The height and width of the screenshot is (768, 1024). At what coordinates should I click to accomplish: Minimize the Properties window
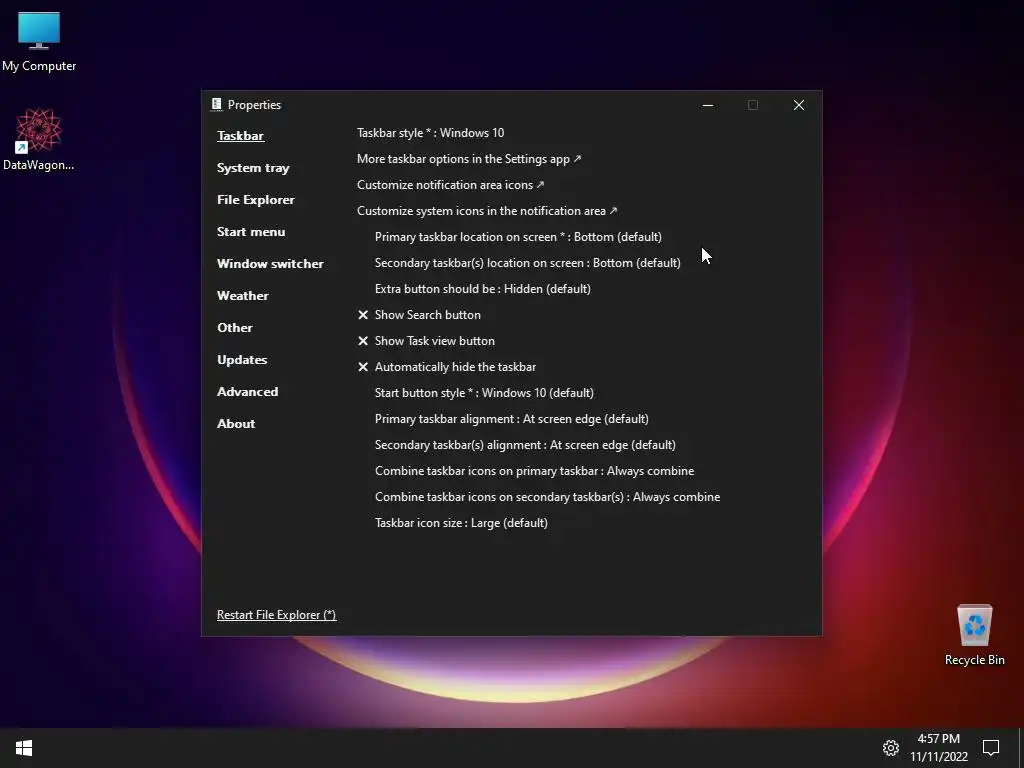708,105
